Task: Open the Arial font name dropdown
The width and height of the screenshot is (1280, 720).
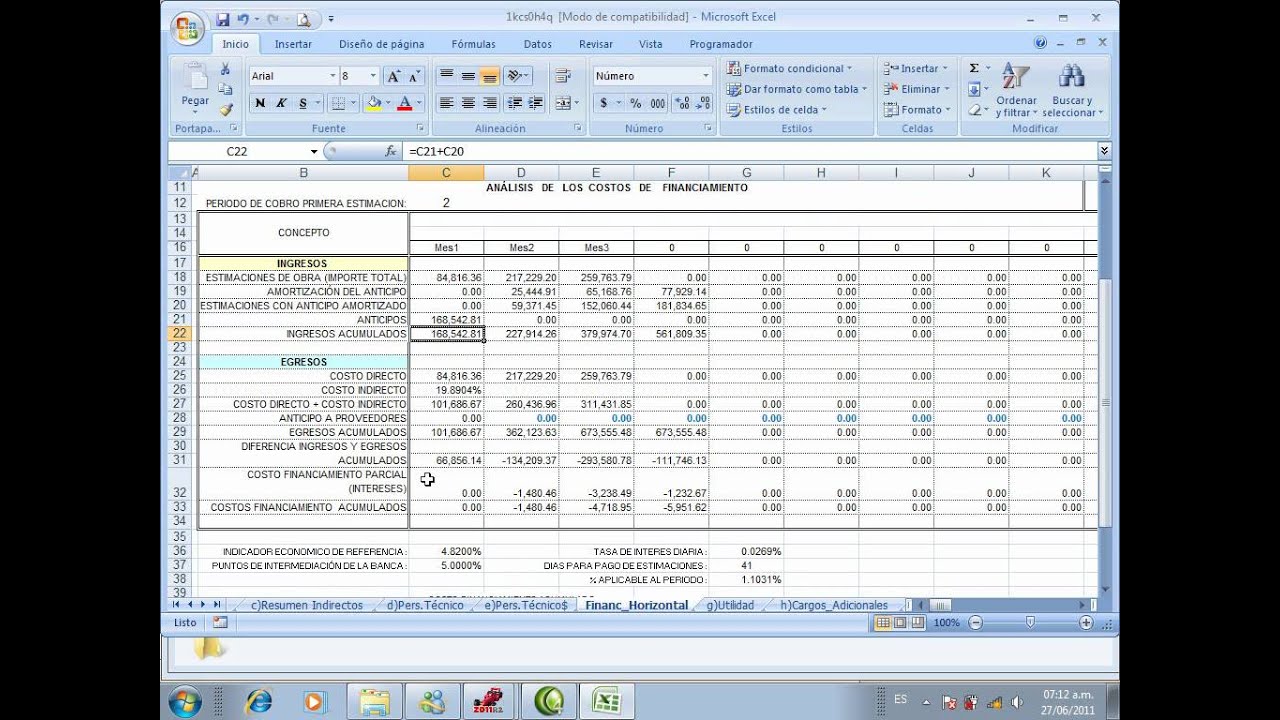Action: coord(332,76)
